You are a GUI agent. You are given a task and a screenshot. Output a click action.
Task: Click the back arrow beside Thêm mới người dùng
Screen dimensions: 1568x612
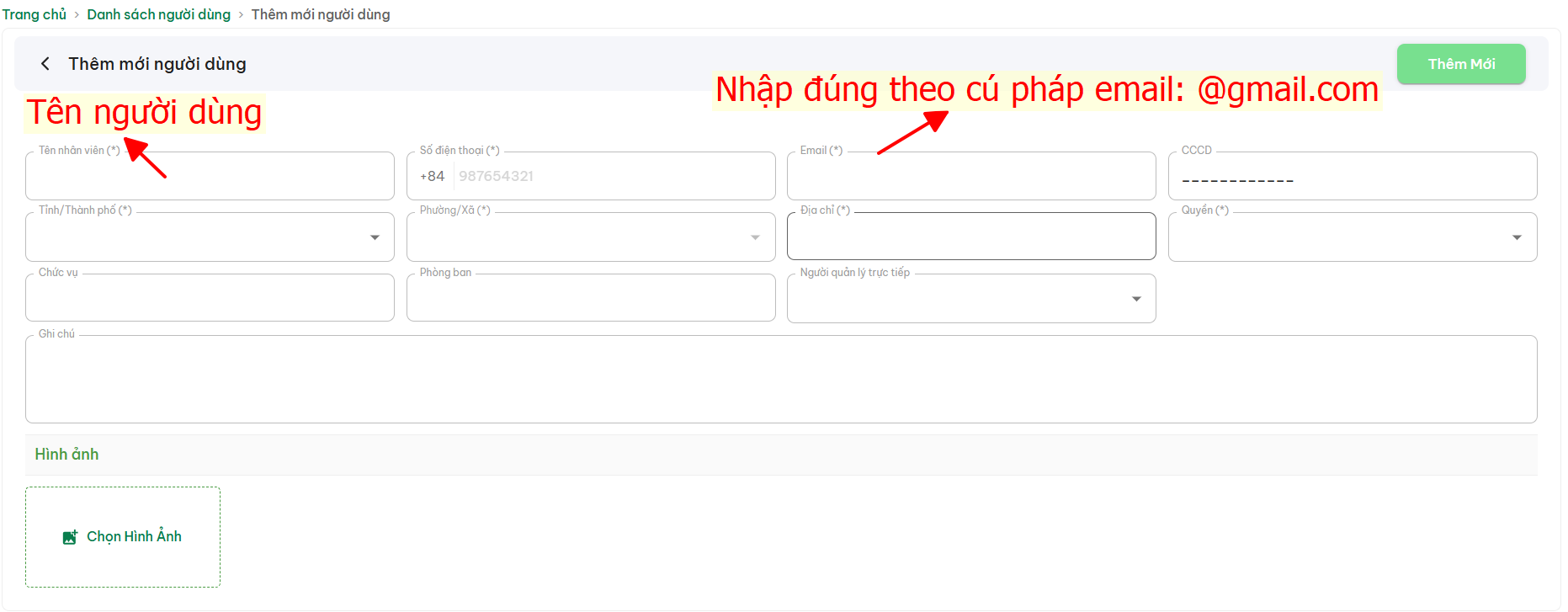click(x=45, y=64)
